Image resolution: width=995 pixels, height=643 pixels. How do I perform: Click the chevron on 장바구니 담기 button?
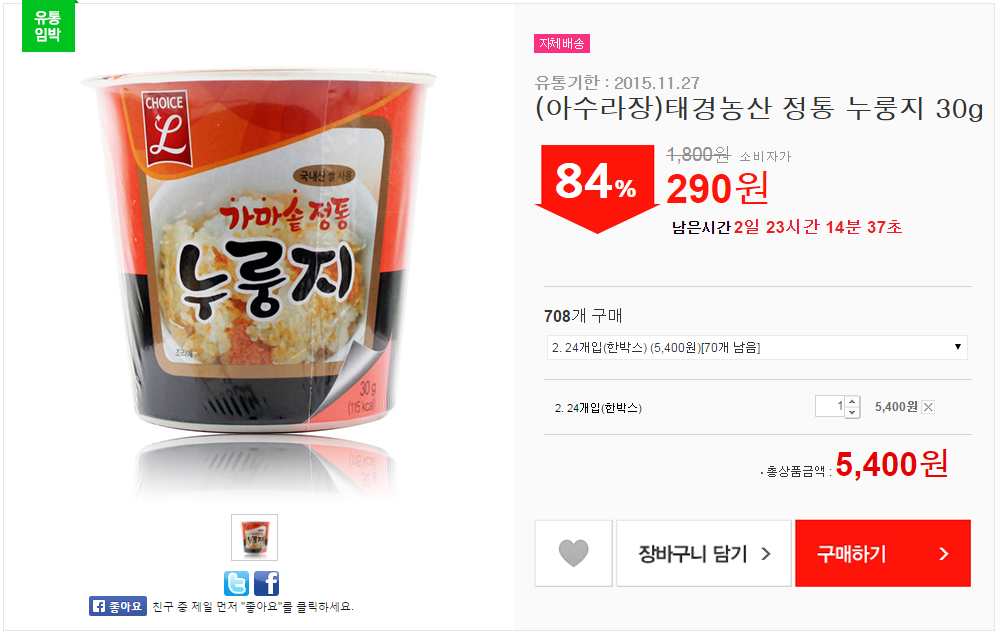766,554
